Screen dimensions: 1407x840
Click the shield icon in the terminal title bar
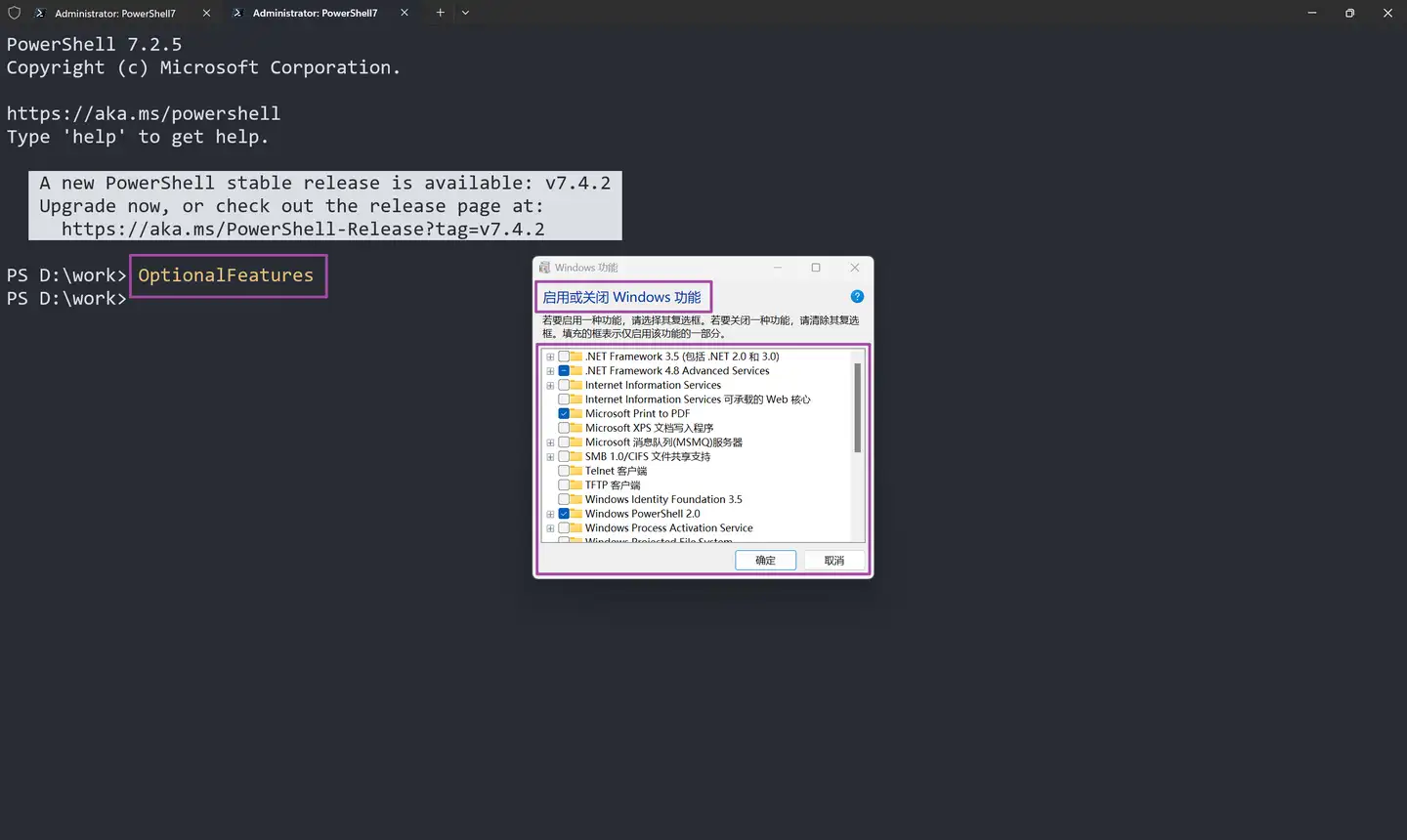(x=14, y=13)
